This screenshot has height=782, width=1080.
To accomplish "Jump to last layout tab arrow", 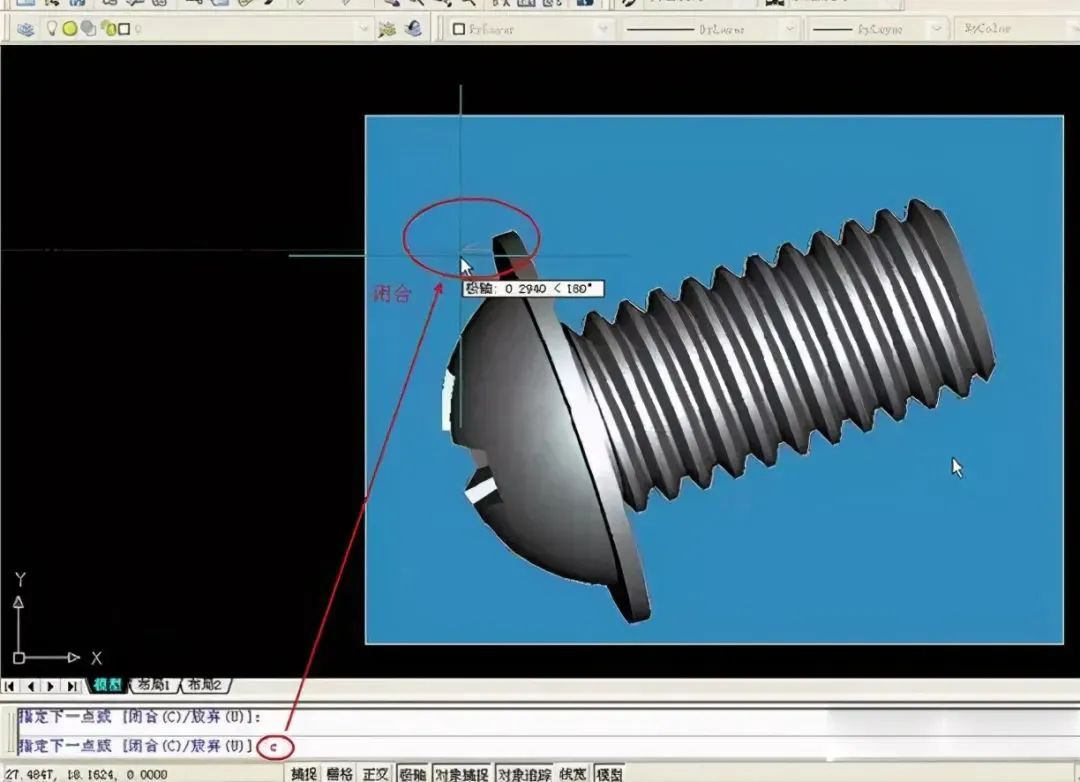I will point(72,686).
